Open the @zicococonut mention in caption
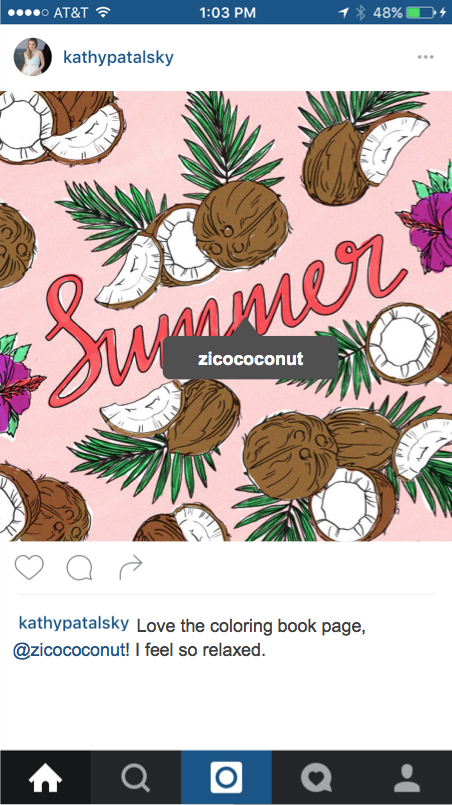Screen dimensions: 452x805 tap(71, 650)
